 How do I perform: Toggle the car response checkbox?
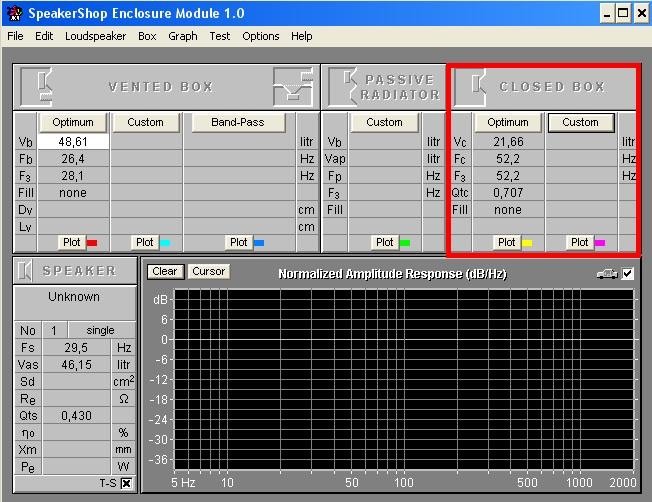(627, 274)
